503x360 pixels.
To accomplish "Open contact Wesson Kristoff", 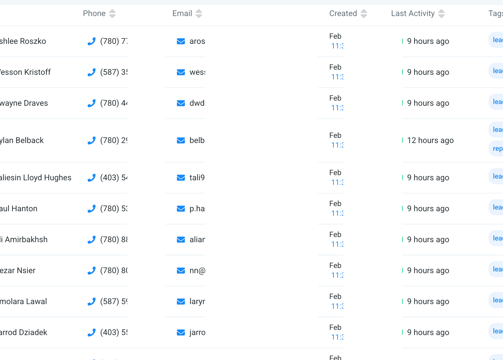I will pyautogui.click(x=25, y=72).
